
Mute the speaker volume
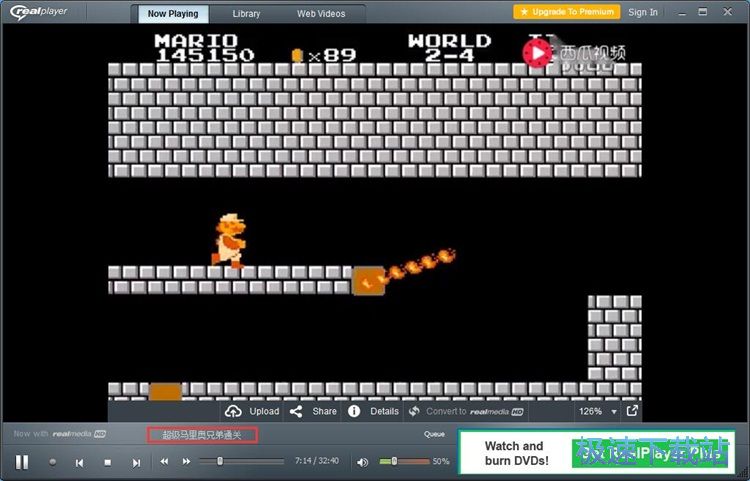(363, 462)
